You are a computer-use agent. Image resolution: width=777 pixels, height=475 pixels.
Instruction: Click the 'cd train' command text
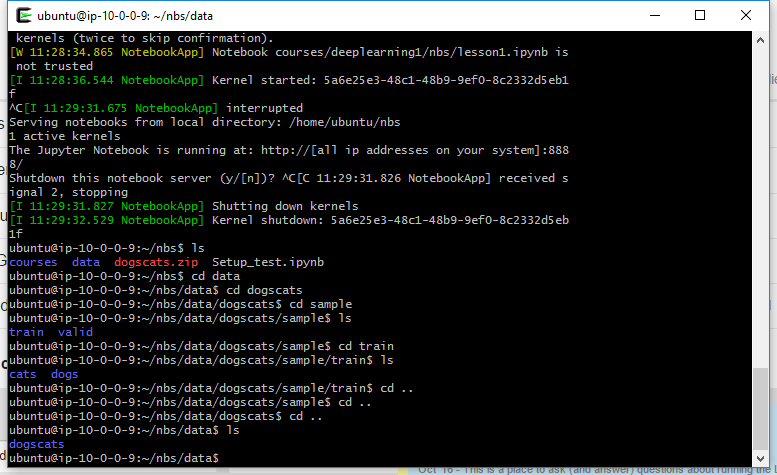coord(366,346)
